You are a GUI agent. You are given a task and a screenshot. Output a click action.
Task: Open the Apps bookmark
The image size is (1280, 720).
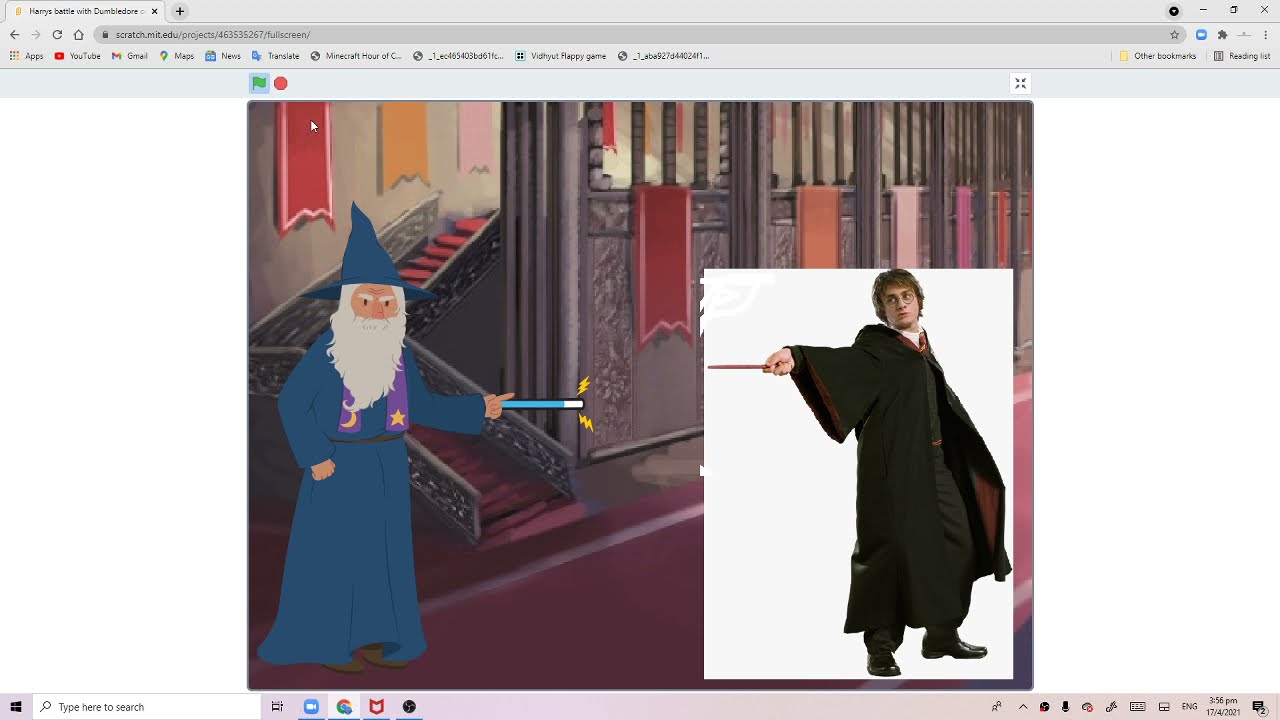click(x=27, y=56)
